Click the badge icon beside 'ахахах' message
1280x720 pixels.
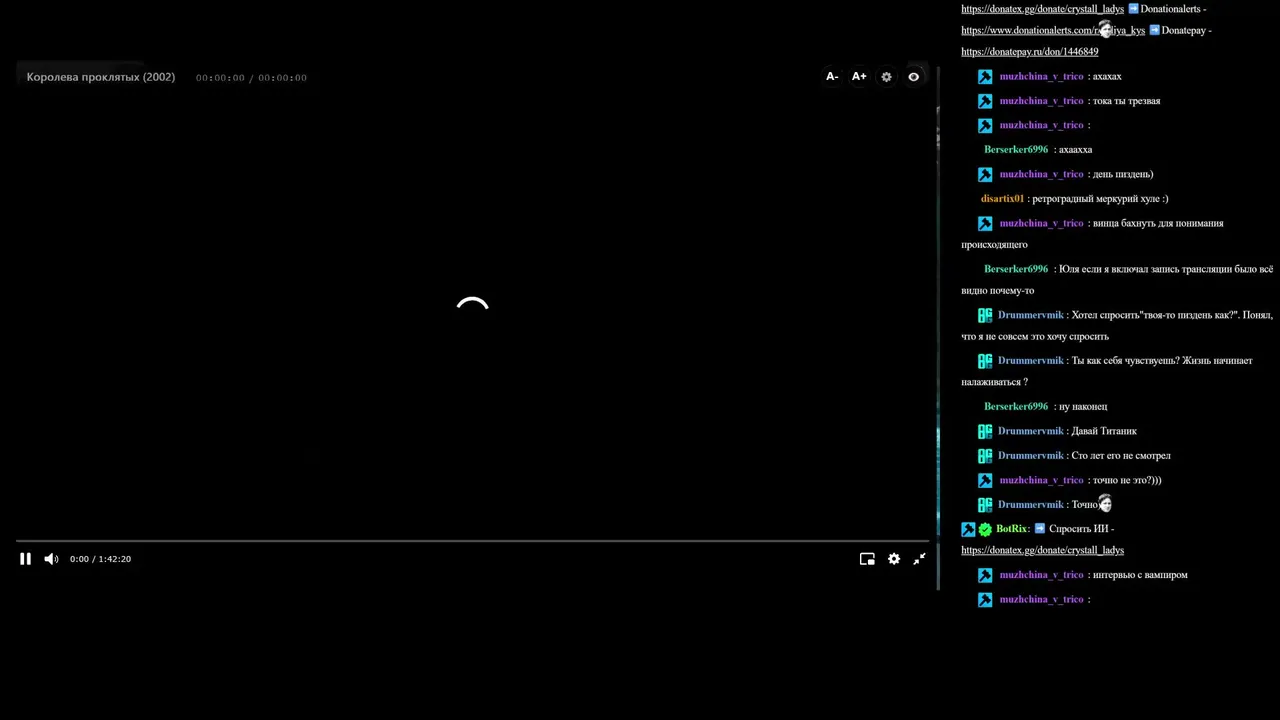pyautogui.click(x=985, y=76)
